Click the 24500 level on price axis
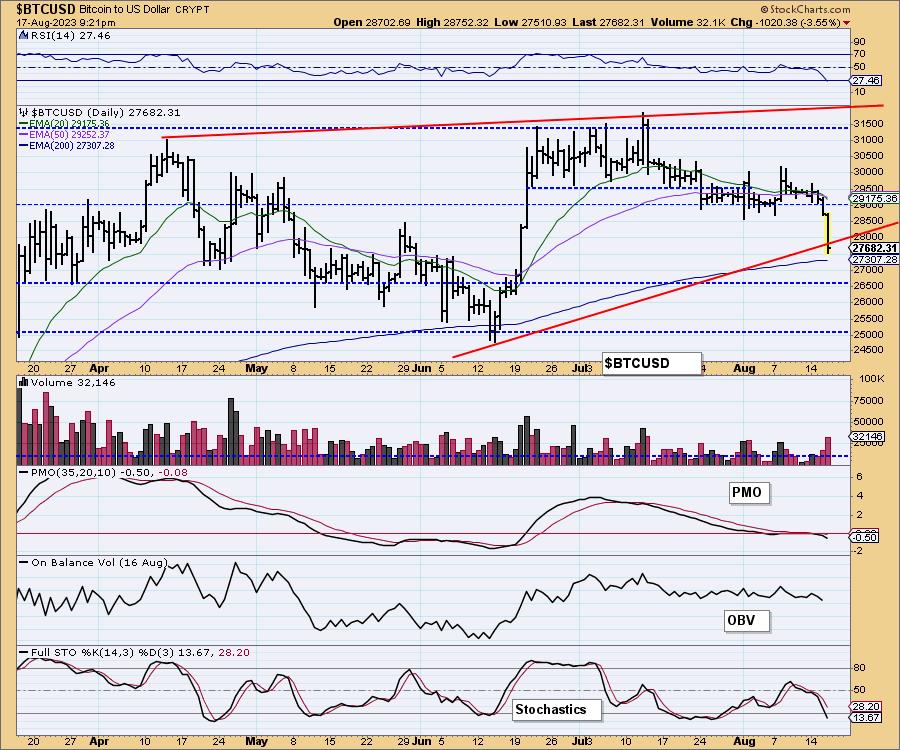The width and height of the screenshot is (900, 750). 867,350
